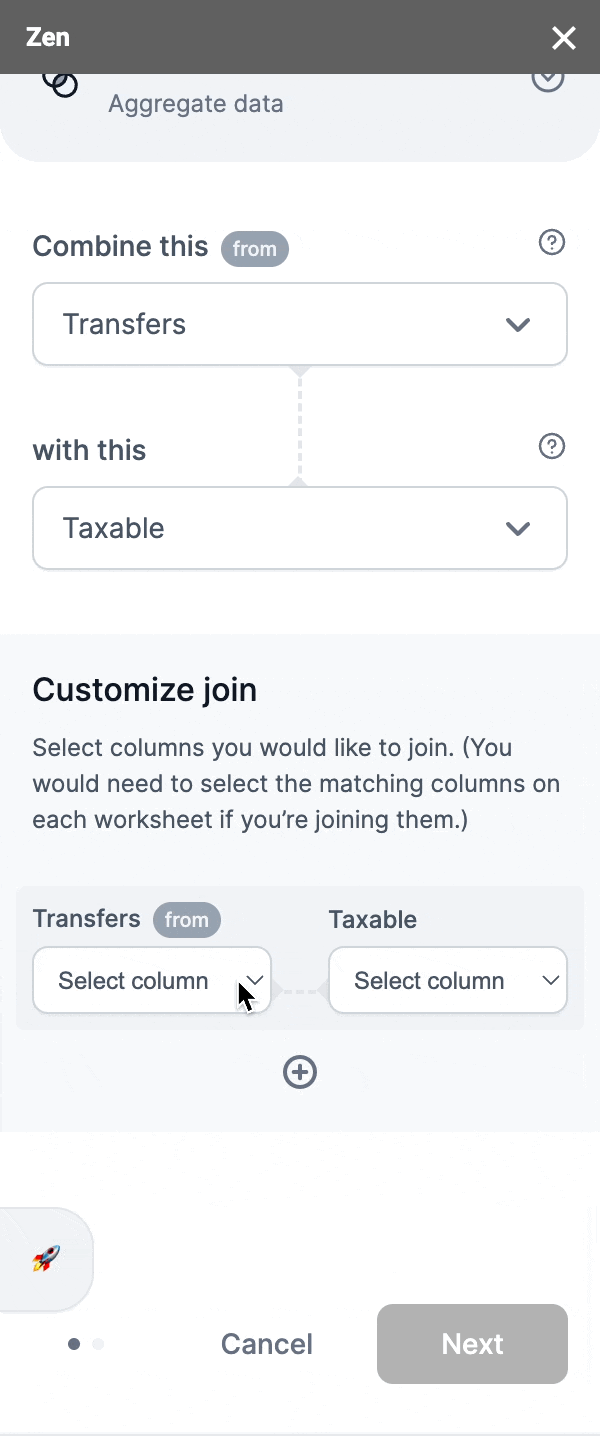This screenshot has height=1436, width=600.
Task: Click the Cancel button
Action: (267, 1344)
